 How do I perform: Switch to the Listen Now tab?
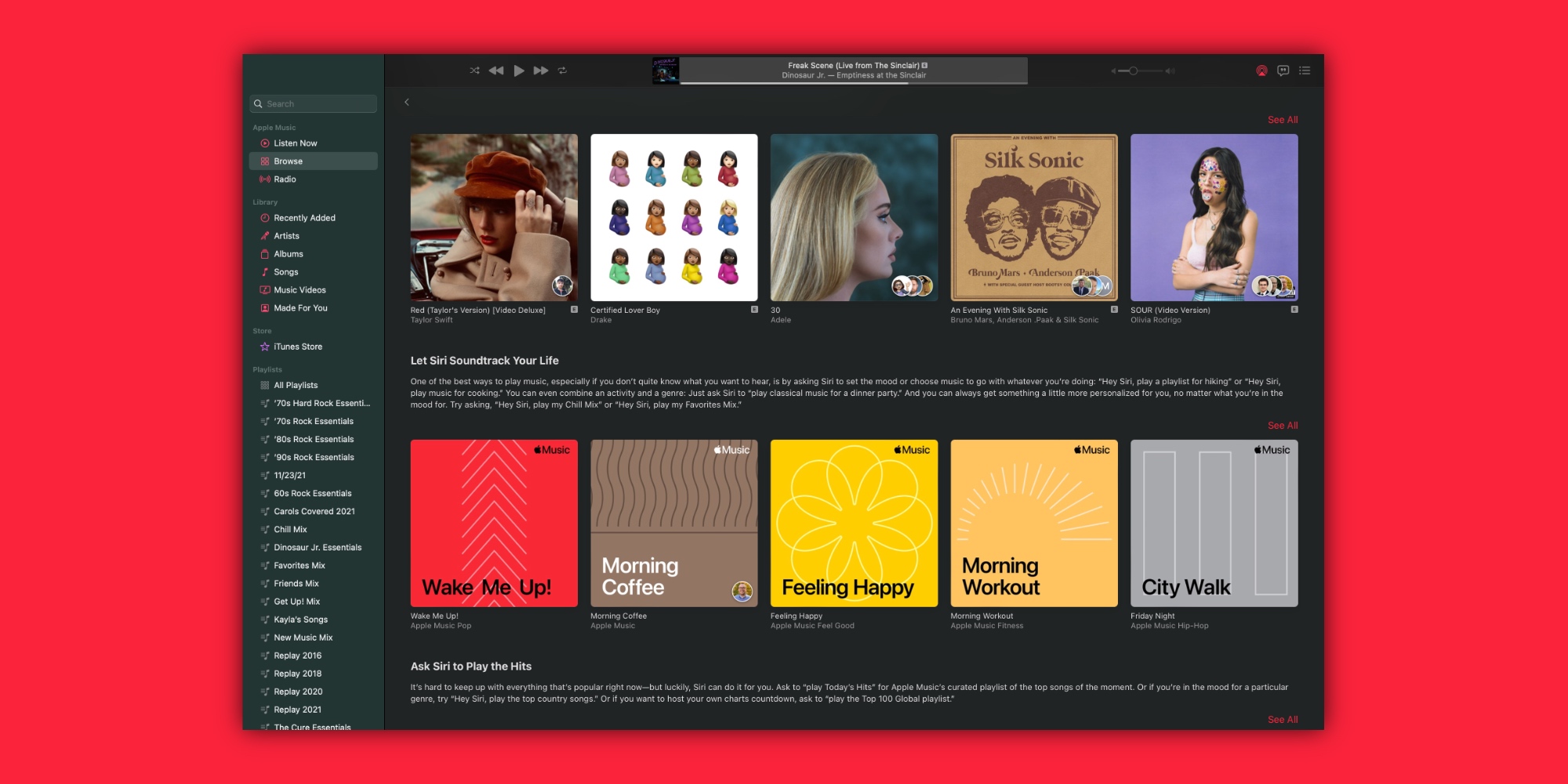click(296, 143)
